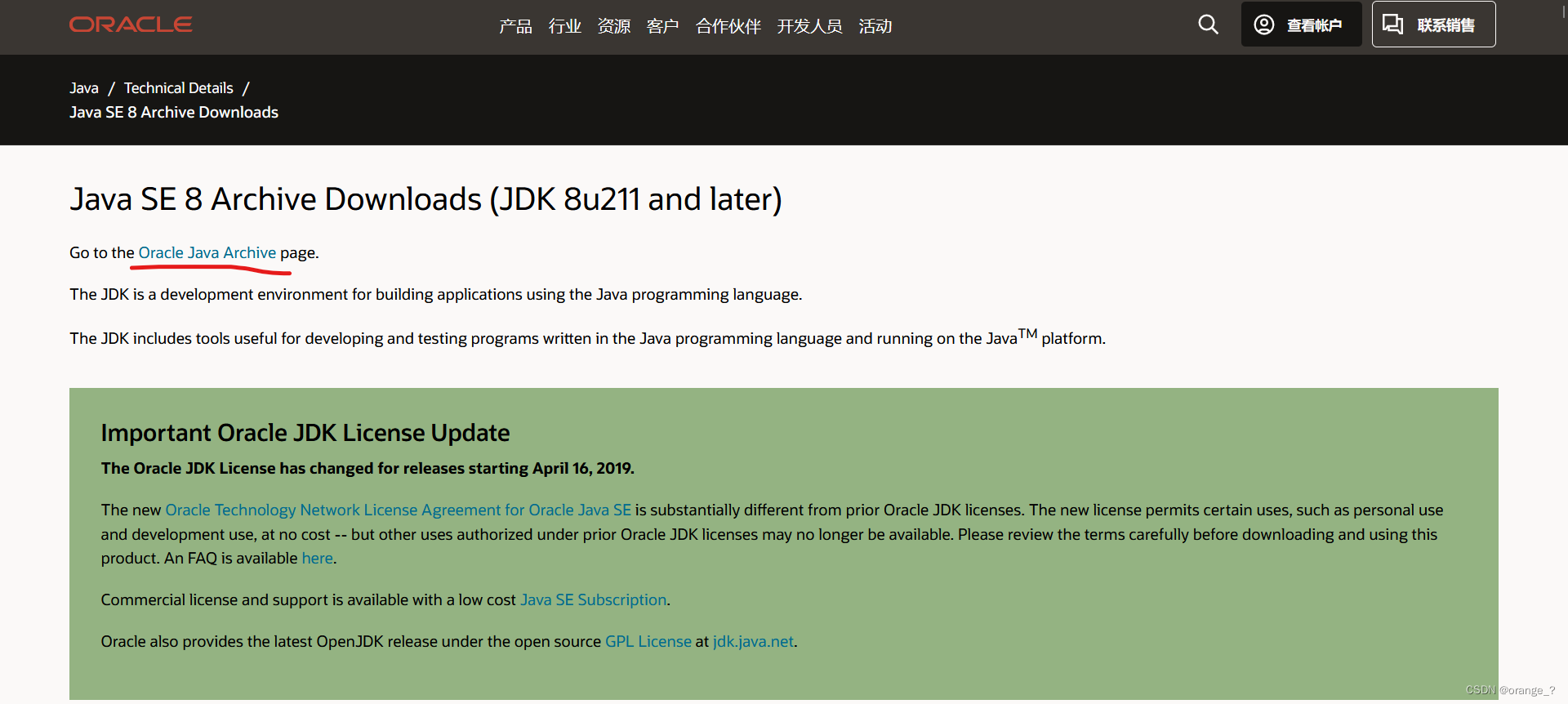Open the 查看帐户 account button
Screen dimensions: 1568x704
coord(1301,25)
